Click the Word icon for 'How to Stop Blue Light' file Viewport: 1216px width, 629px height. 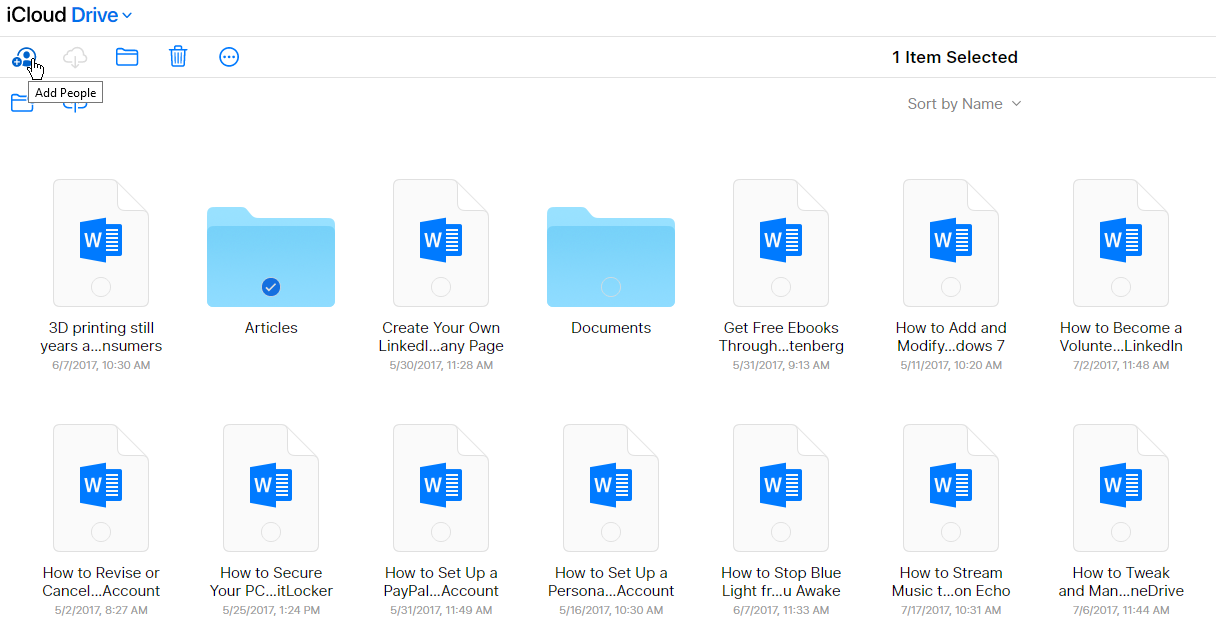click(x=781, y=485)
